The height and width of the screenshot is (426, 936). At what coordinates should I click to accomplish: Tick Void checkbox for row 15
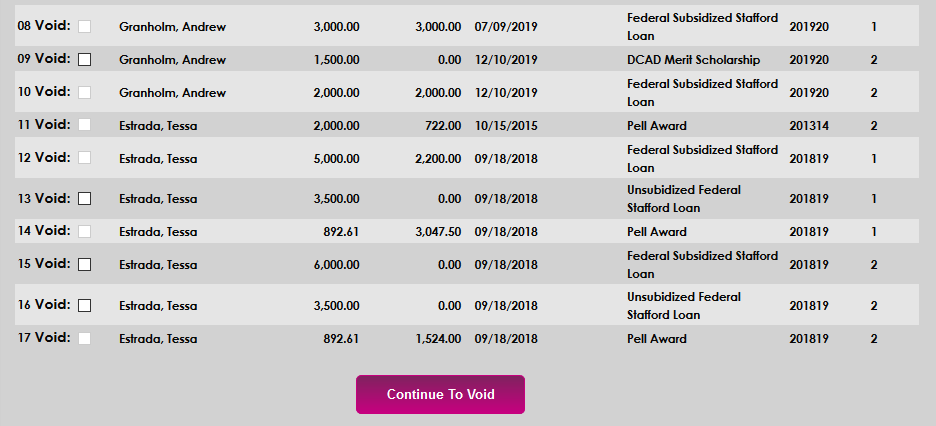85,264
